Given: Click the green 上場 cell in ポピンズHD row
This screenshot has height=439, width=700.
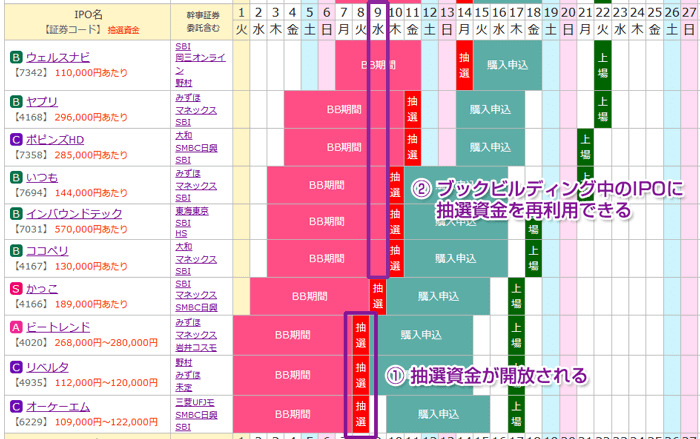Looking at the screenshot, I should pos(585,147).
